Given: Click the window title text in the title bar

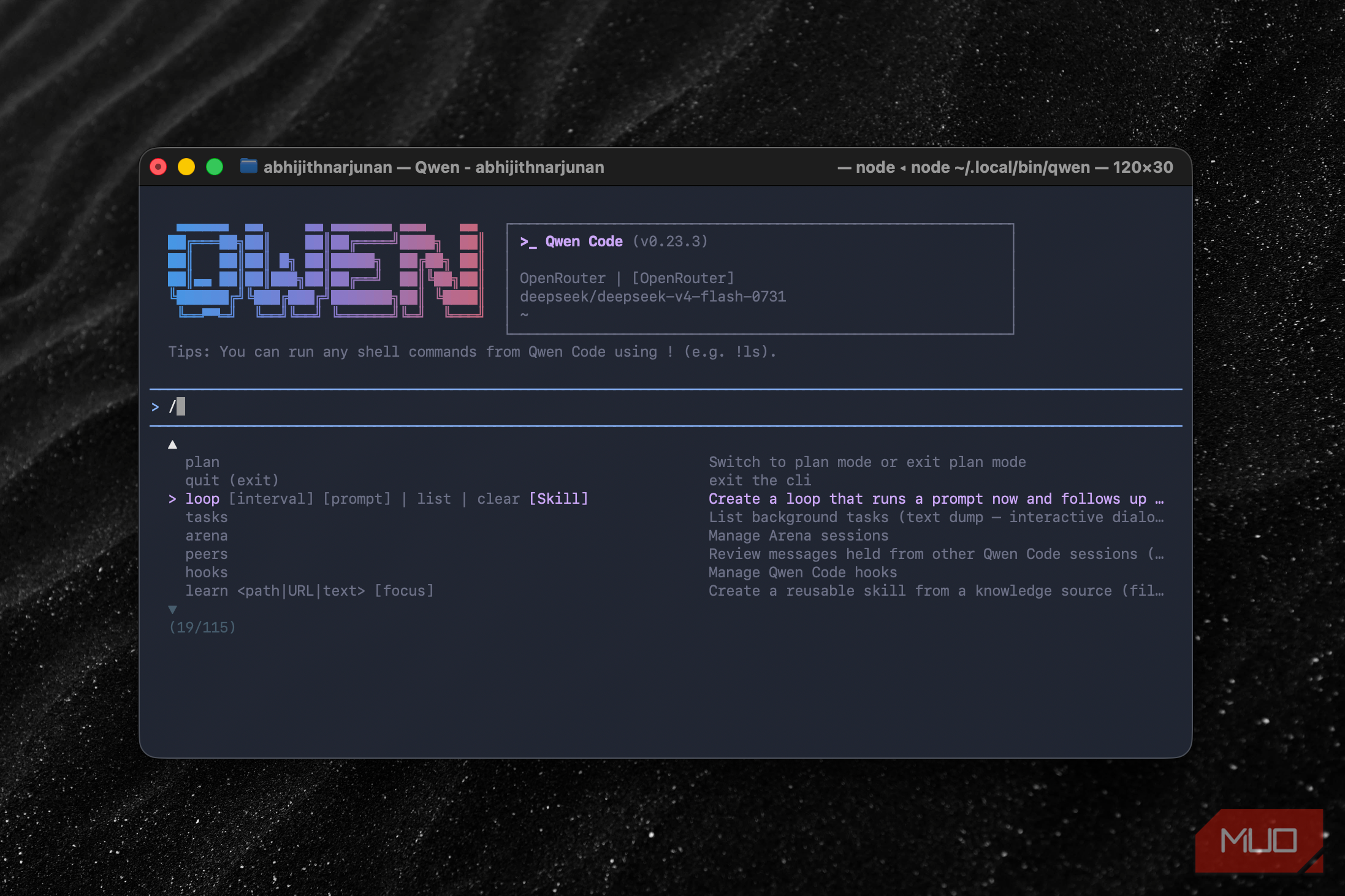Looking at the screenshot, I should tap(433, 167).
